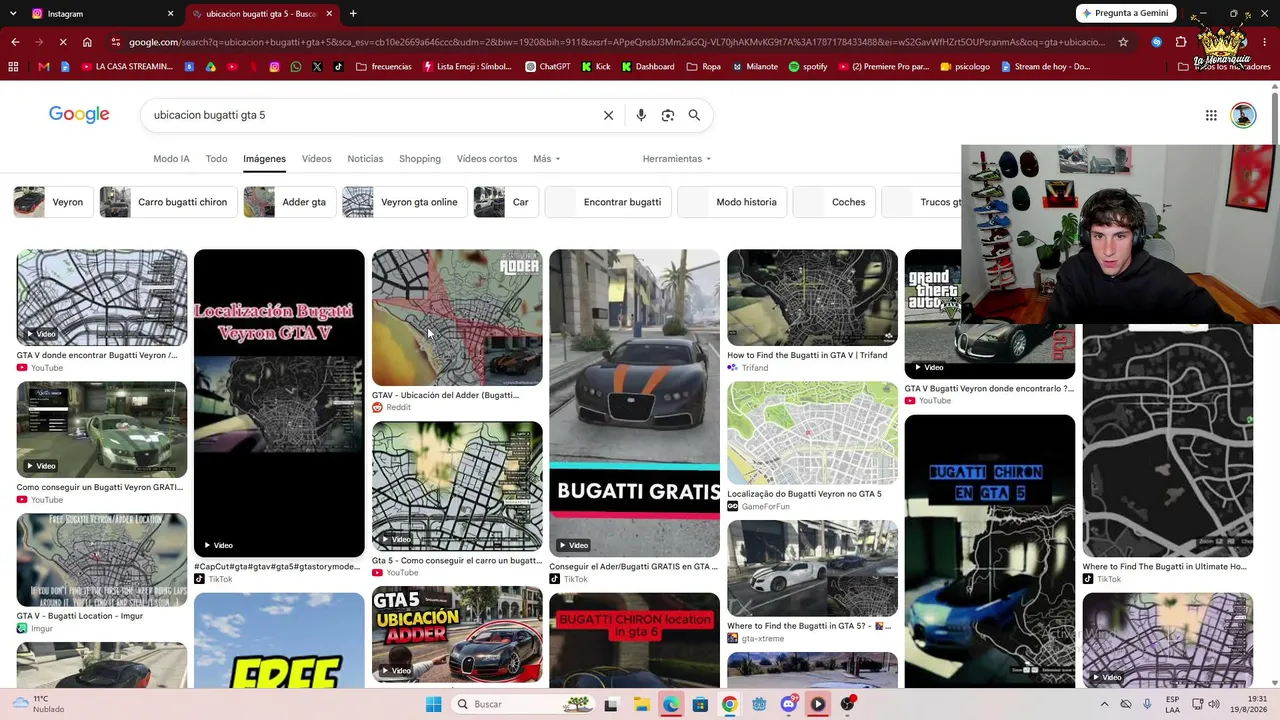Open the Modo IA search tab
This screenshot has width=1280, height=720.
coord(171,159)
